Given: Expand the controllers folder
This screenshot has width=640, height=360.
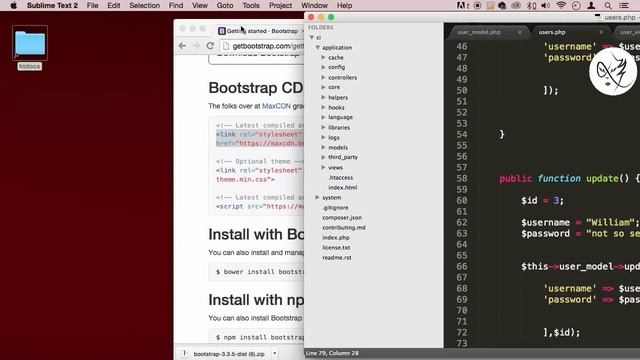Looking at the screenshot, I should coord(323,78).
